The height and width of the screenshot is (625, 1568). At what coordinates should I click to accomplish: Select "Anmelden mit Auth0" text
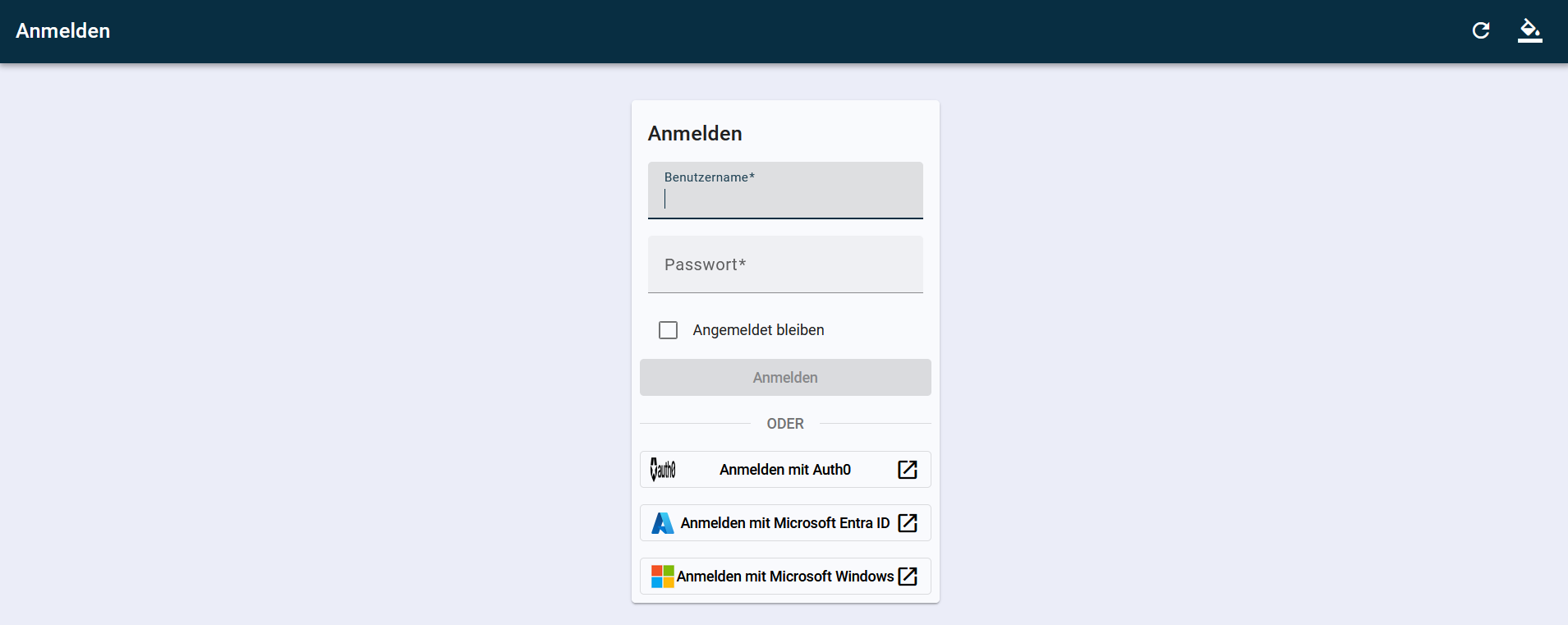(785, 470)
